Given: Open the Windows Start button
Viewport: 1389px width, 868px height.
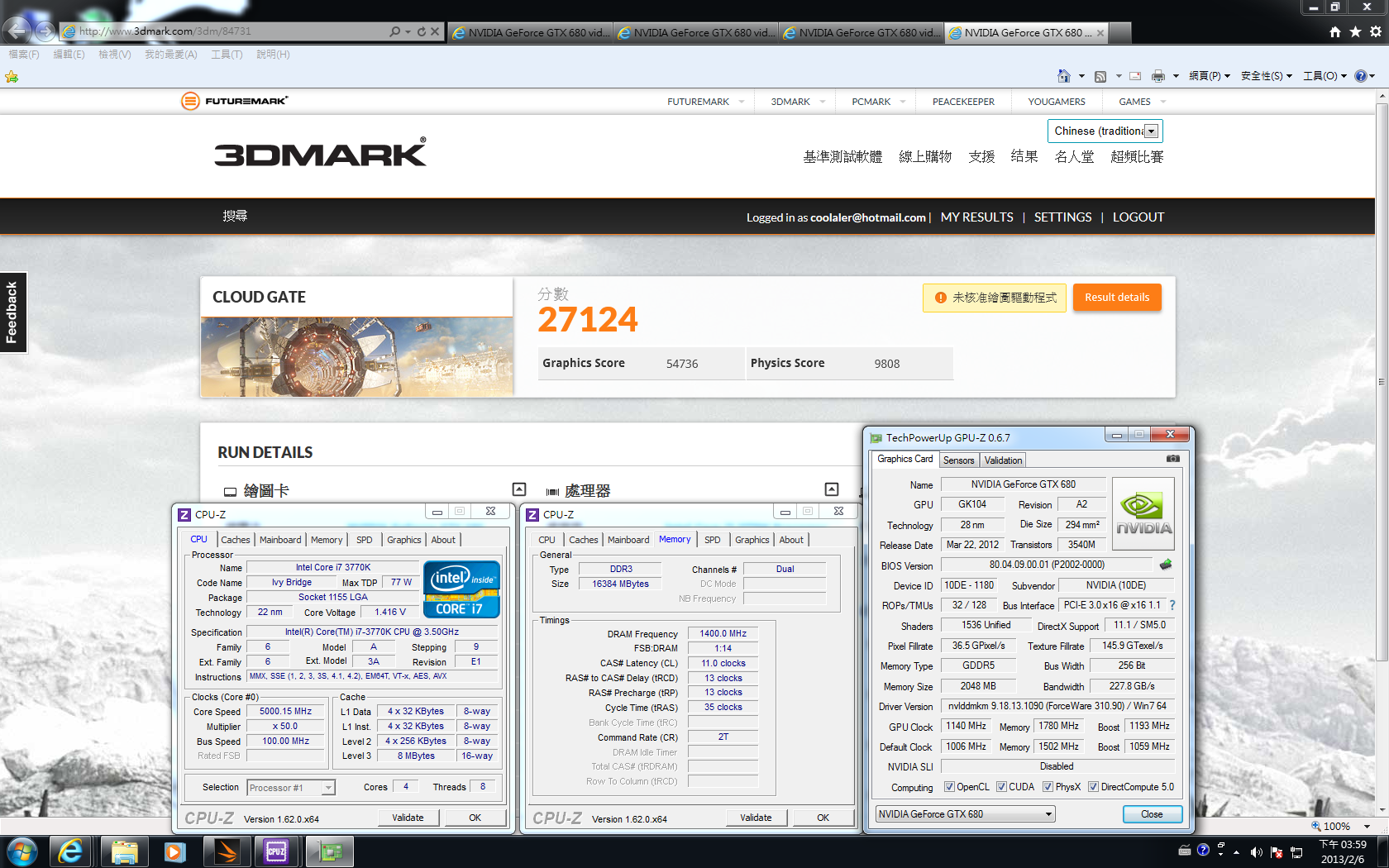Looking at the screenshot, I should [22, 851].
